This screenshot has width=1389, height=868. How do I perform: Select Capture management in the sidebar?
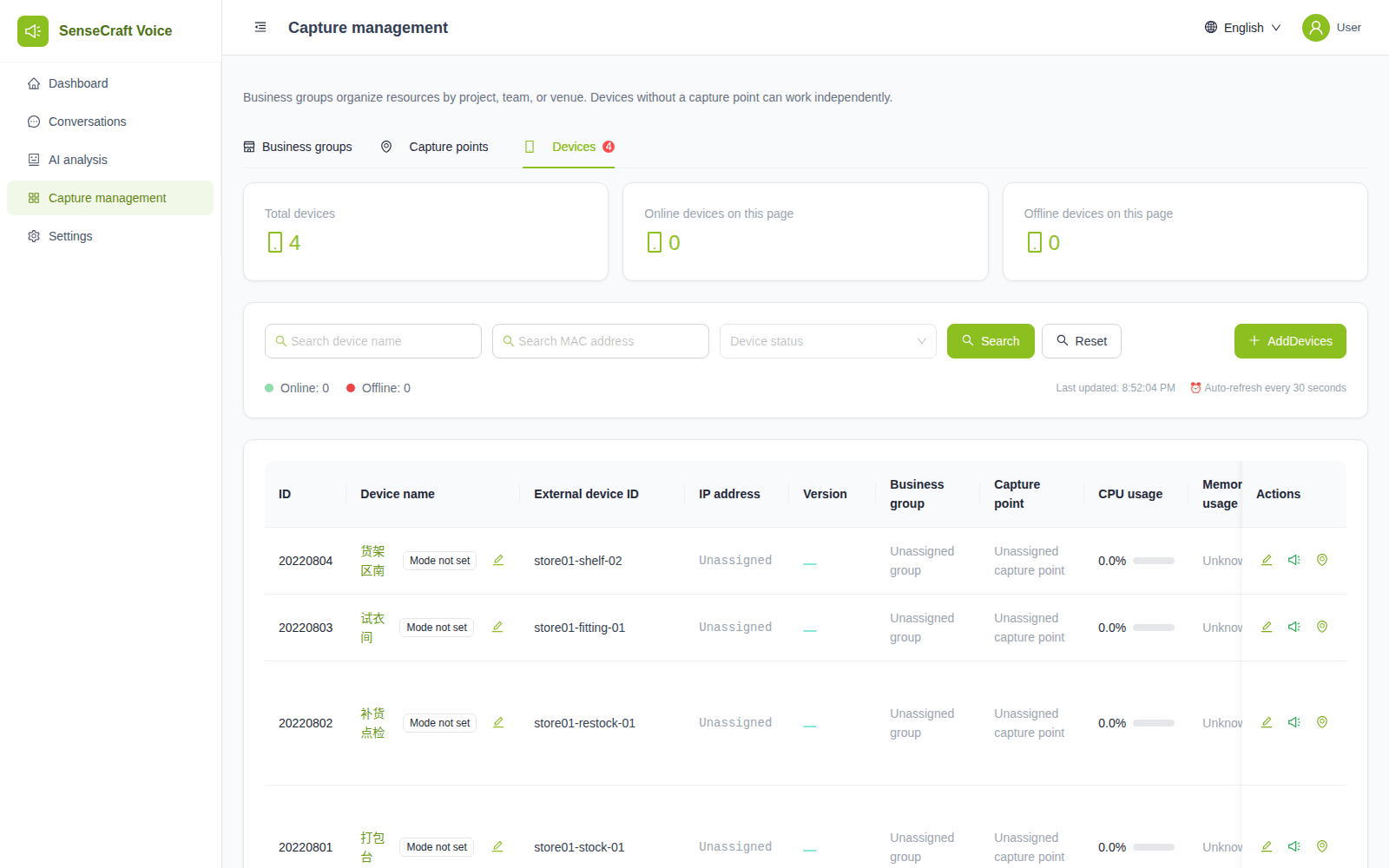[110, 198]
